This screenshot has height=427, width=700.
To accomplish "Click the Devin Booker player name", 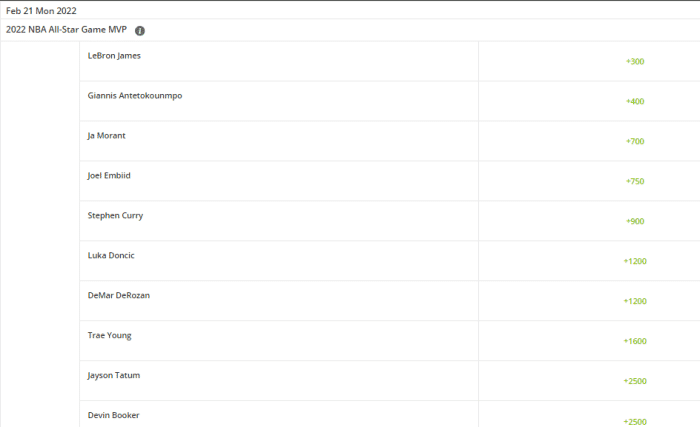I will pos(113,415).
